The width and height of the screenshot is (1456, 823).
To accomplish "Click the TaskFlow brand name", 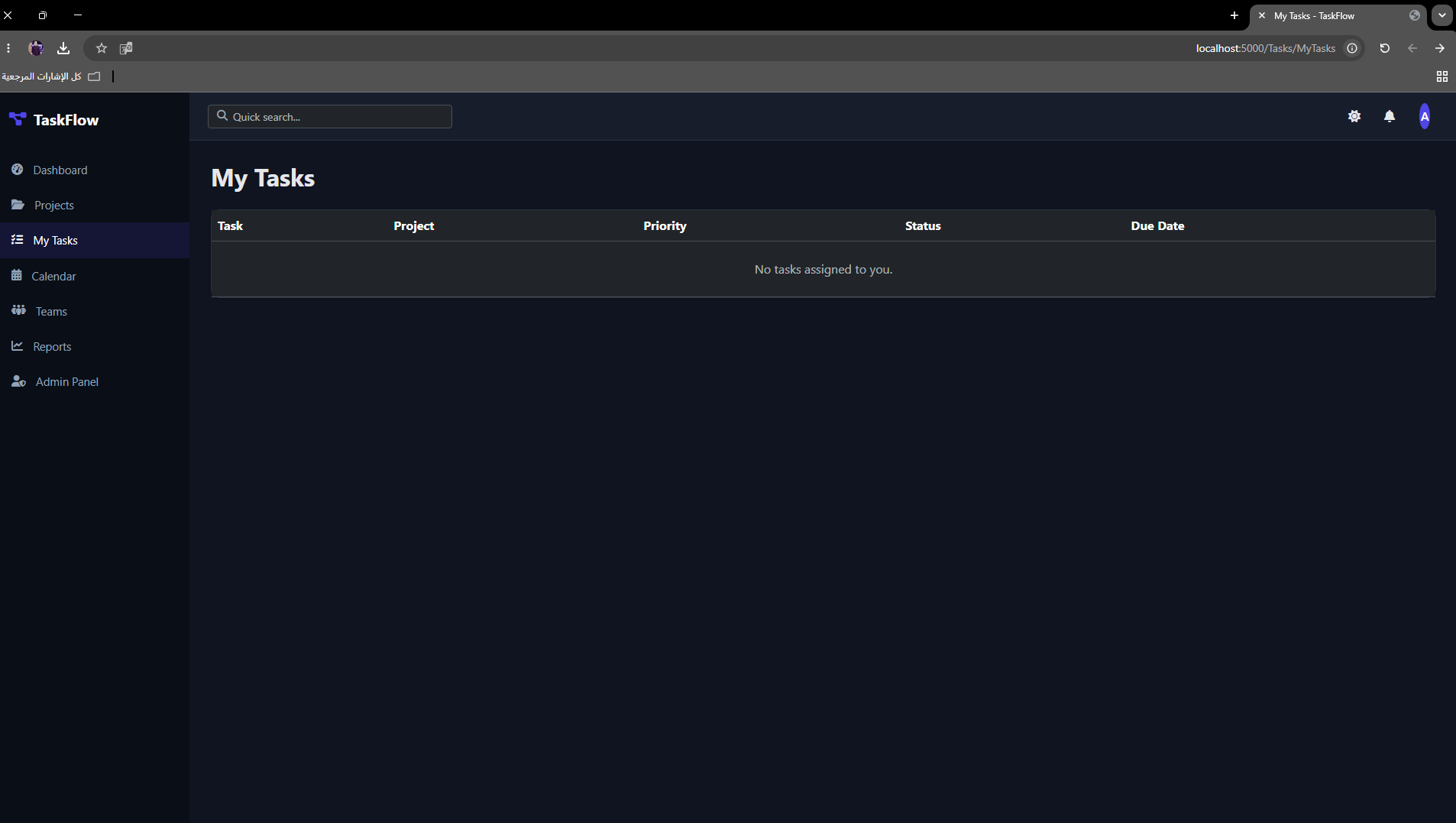I will pyautogui.click(x=66, y=120).
